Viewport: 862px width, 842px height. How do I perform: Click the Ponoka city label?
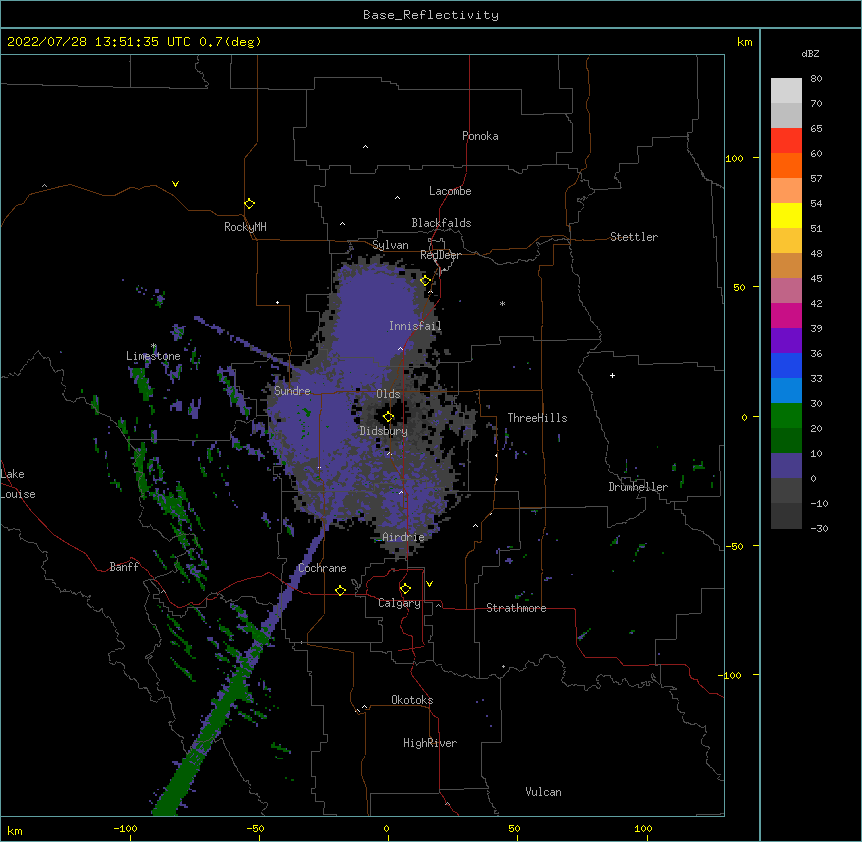(x=480, y=136)
